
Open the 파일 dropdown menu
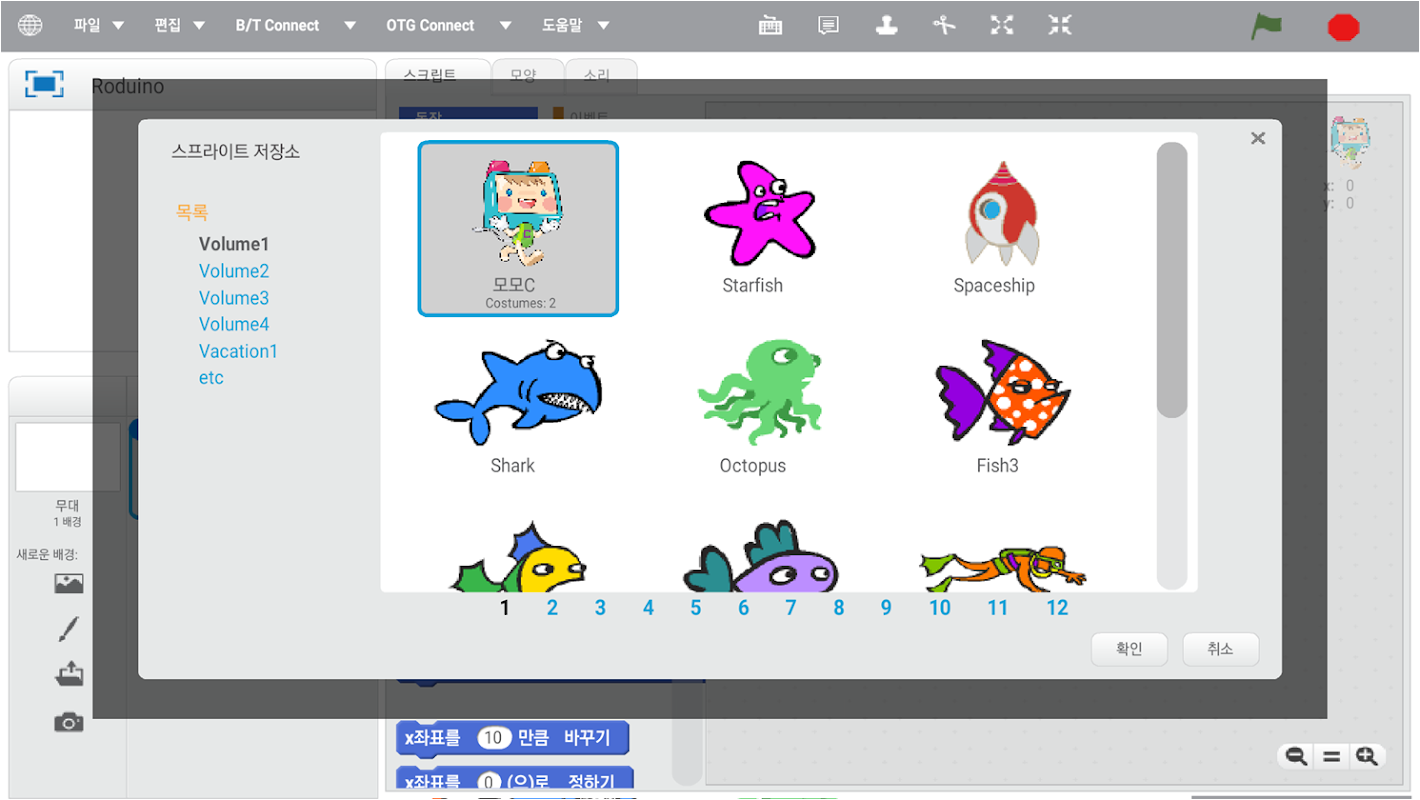coord(99,26)
